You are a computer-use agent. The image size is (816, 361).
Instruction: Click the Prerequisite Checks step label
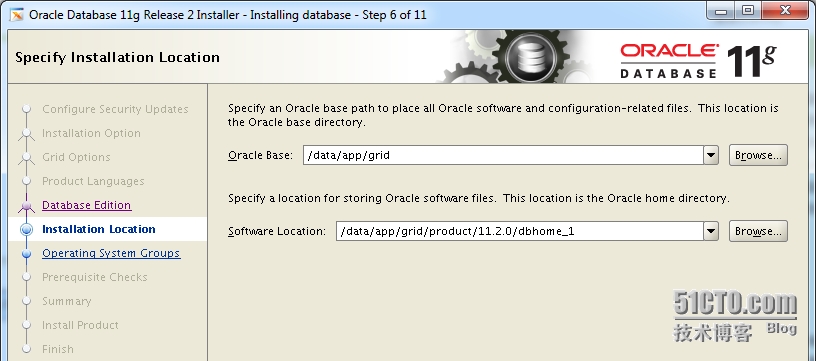95,277
